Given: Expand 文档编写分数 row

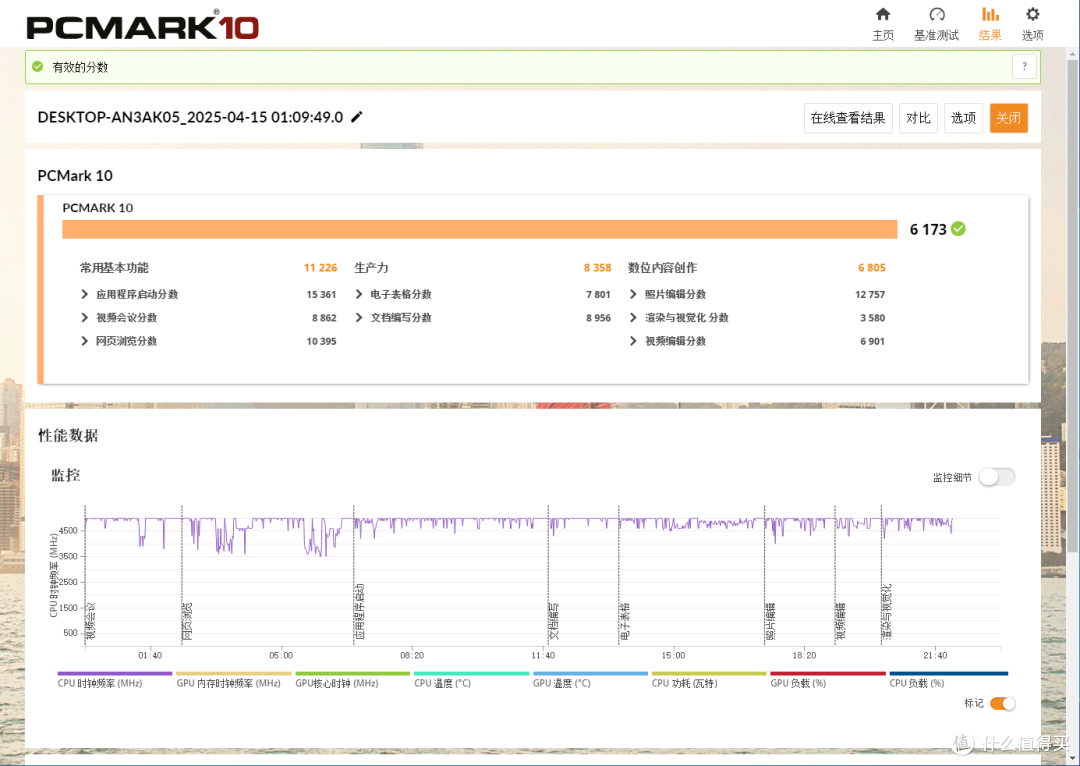Looking at the screenshot, I should coord(359,318).
